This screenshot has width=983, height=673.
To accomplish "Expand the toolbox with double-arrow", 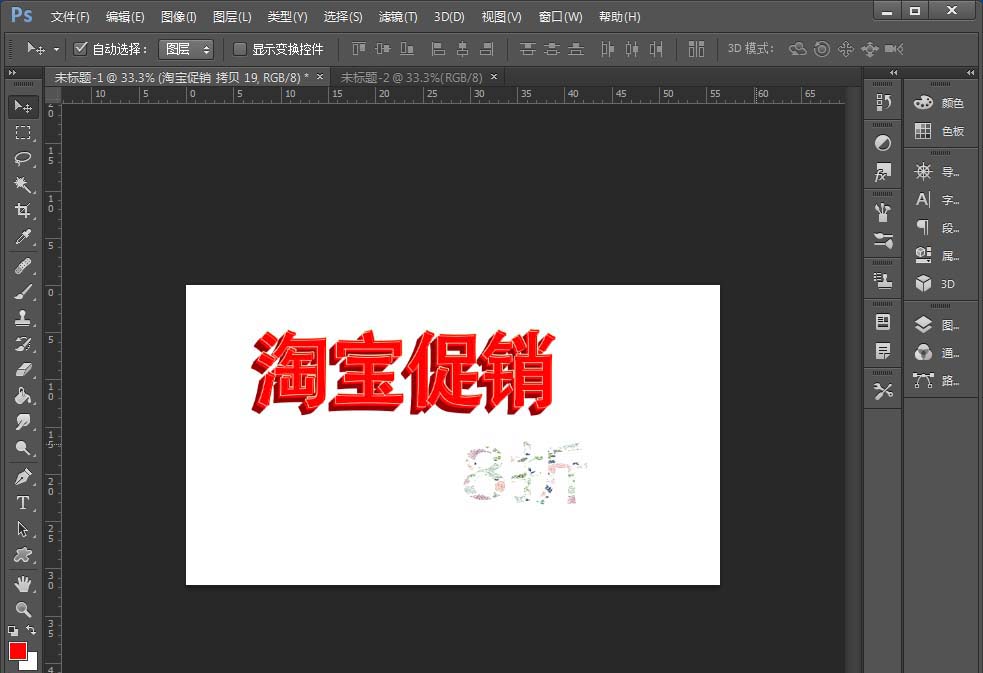I will [x=12, y=73].
